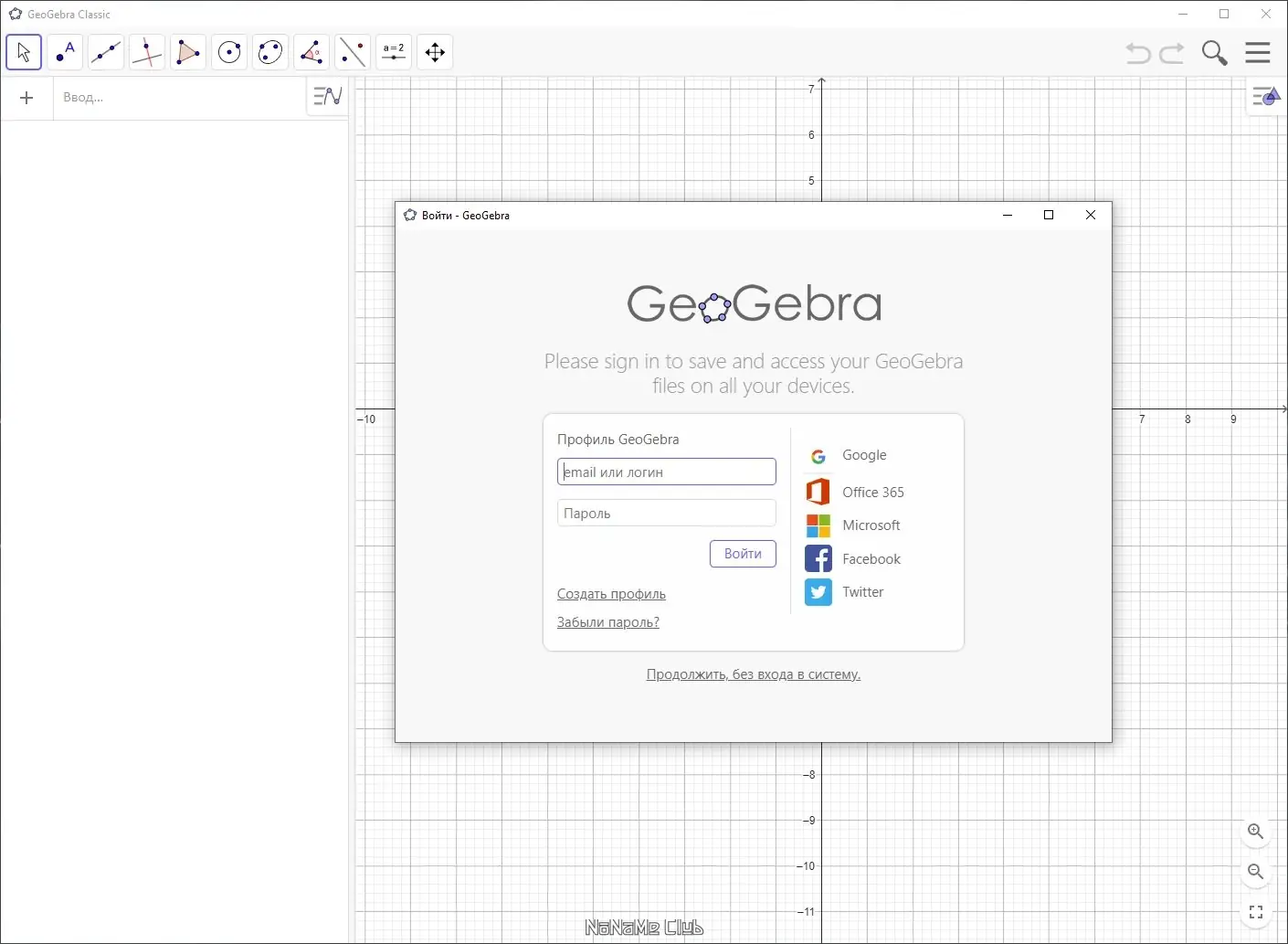Select the Ellipse tool
This screenshot has height=944, width=1288.
click(x=270, y=52)
